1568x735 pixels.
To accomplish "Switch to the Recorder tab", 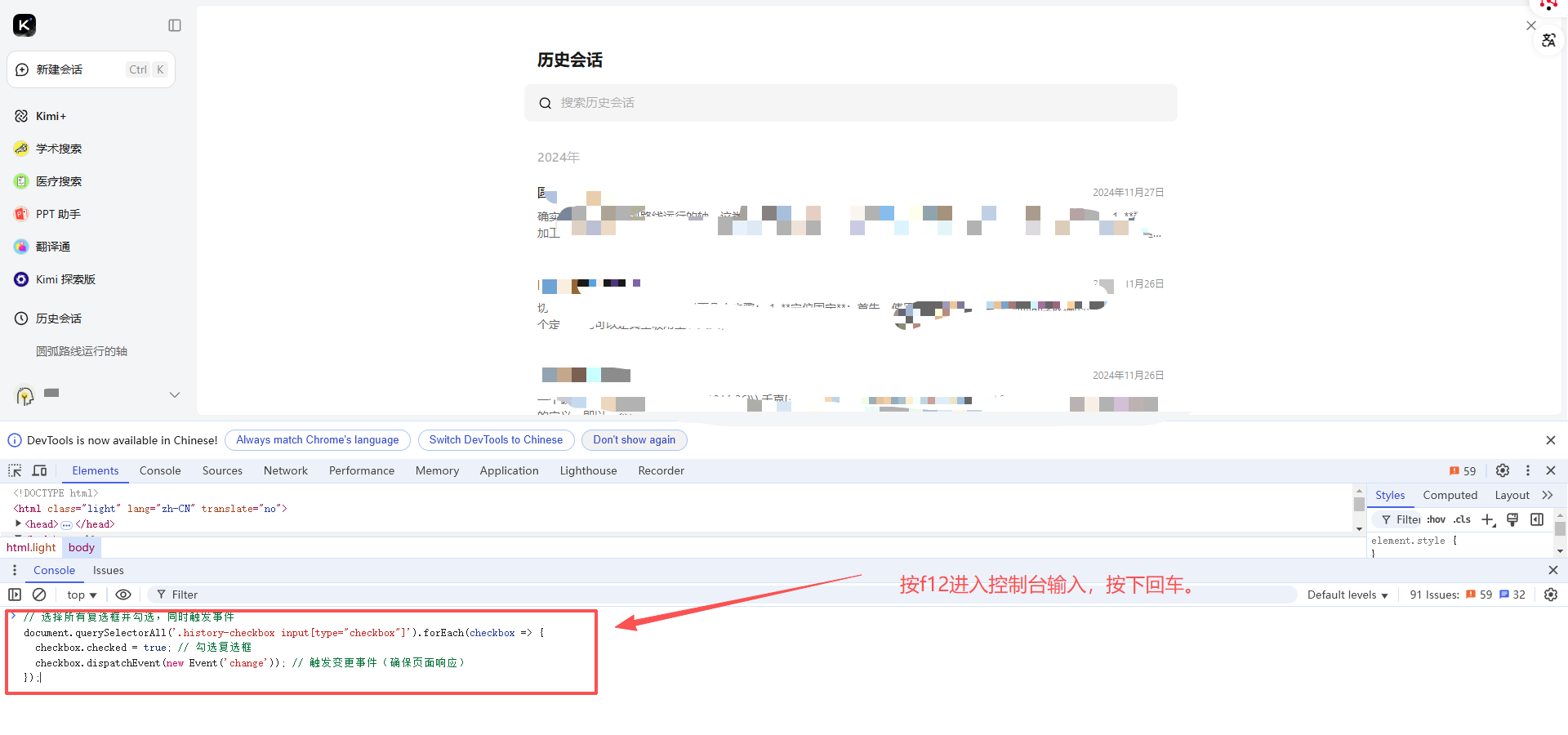I will click(661, 471).
